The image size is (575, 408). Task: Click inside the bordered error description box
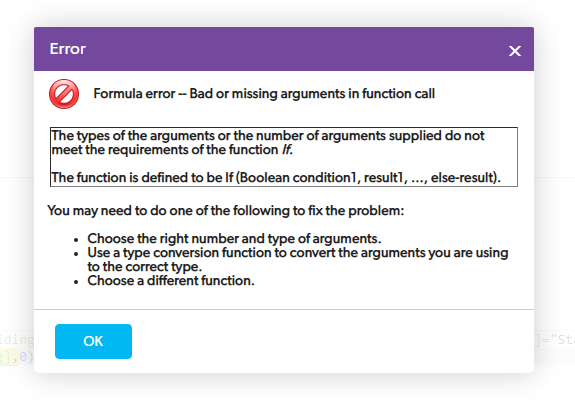(284, 157)
